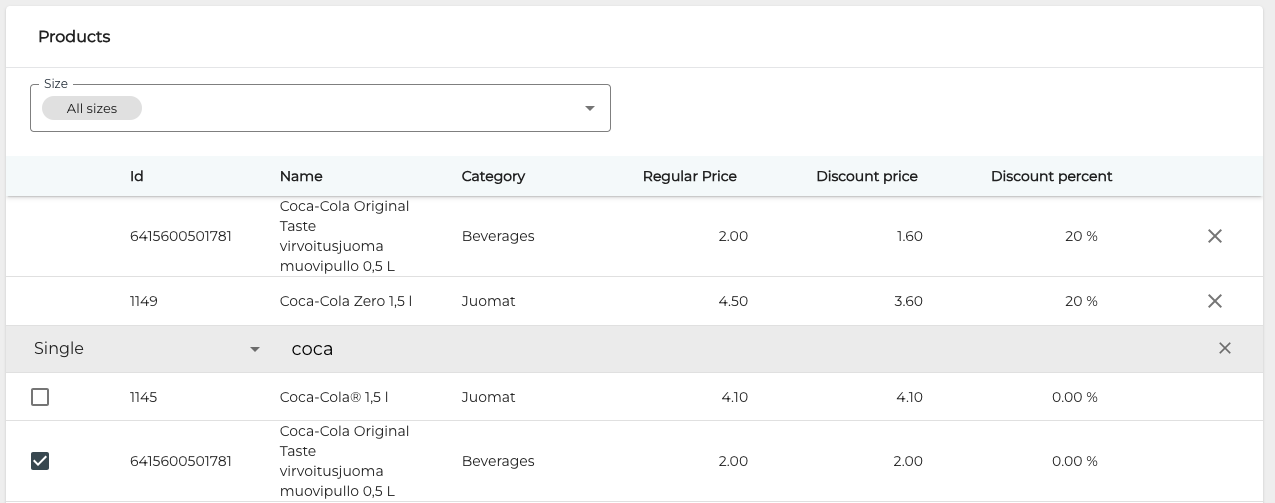The image size is (1275, 503).
Task: Edit discount price 1.60 cell
Action: tap(908, 236)
